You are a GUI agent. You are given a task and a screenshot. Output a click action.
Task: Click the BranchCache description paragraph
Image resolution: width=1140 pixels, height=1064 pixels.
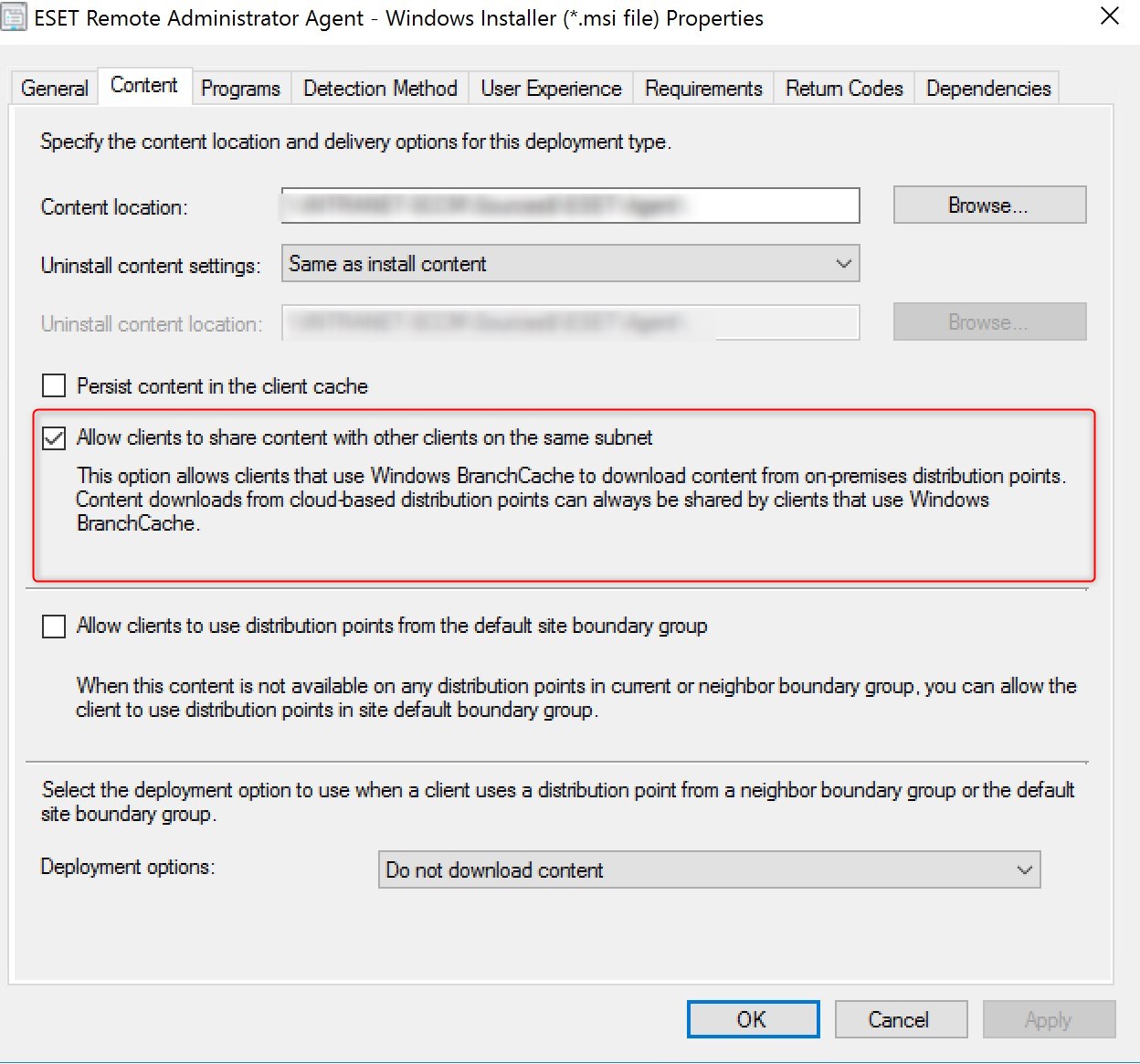click(571, 500)
